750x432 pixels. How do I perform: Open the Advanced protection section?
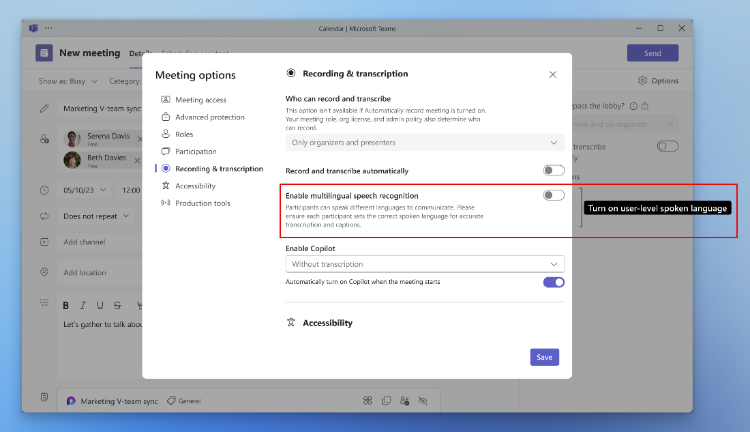[x=203, y=117]
